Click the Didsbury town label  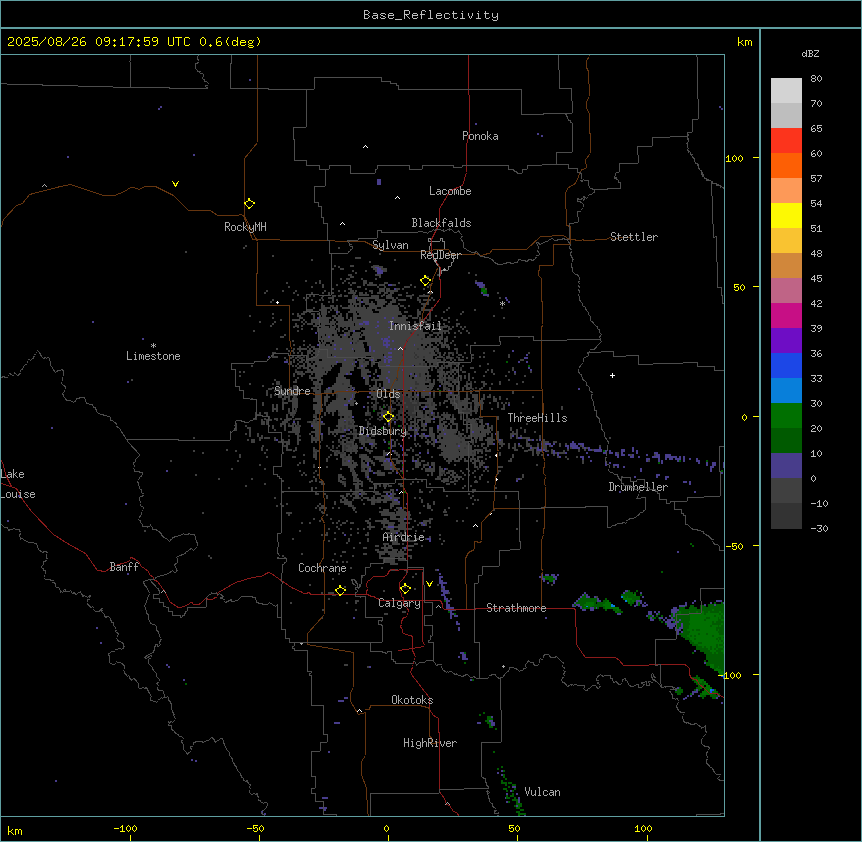pos(383,431)
